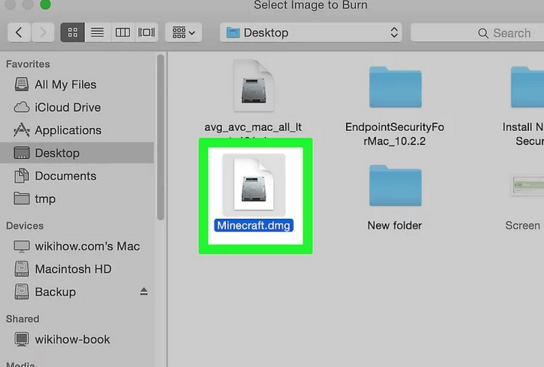Go forward with the right chevron button
The height and width of the screenshot is (367, 544).
(43, 33)
